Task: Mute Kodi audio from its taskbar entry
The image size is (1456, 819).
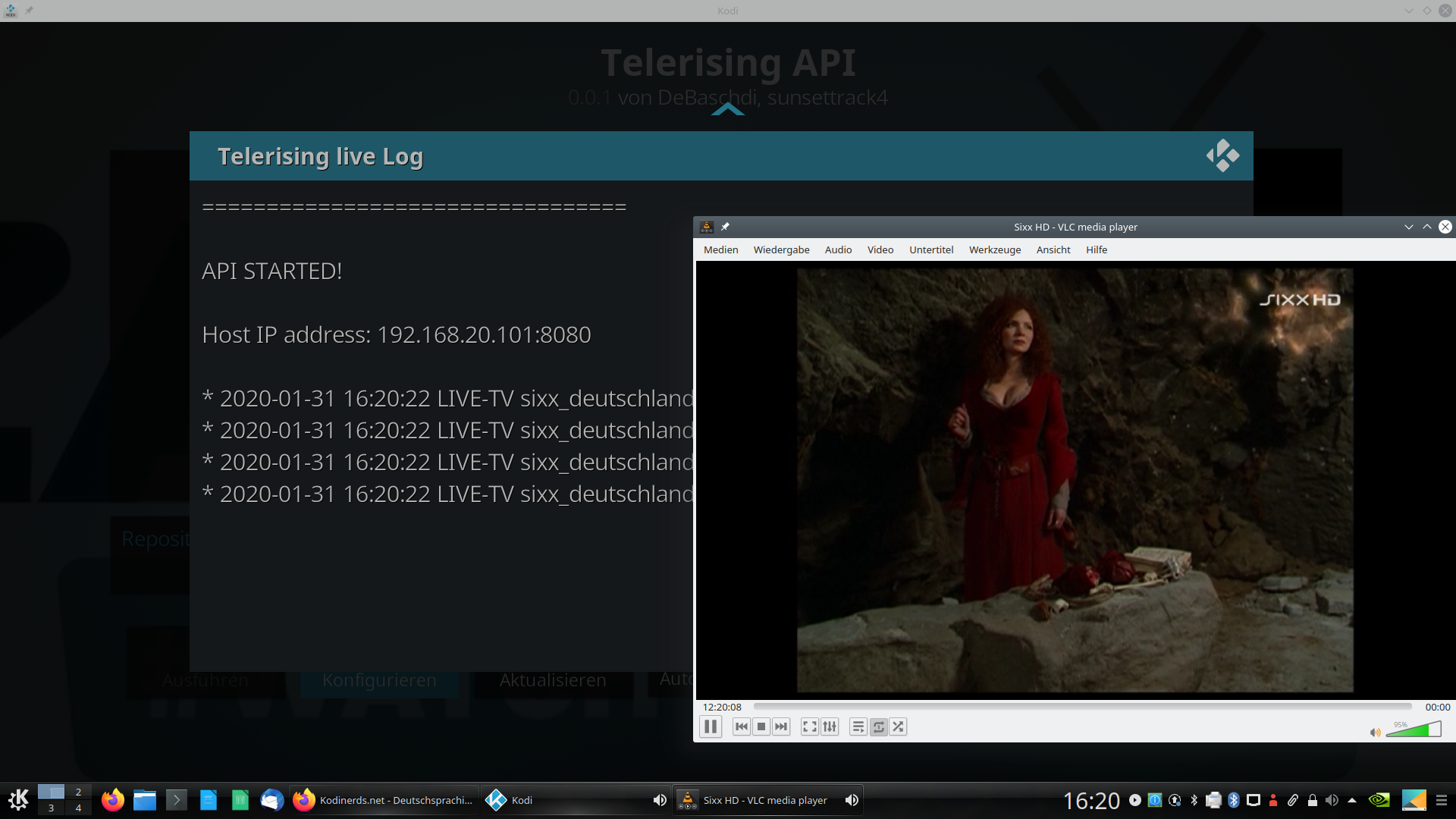Action: point(660,800)
